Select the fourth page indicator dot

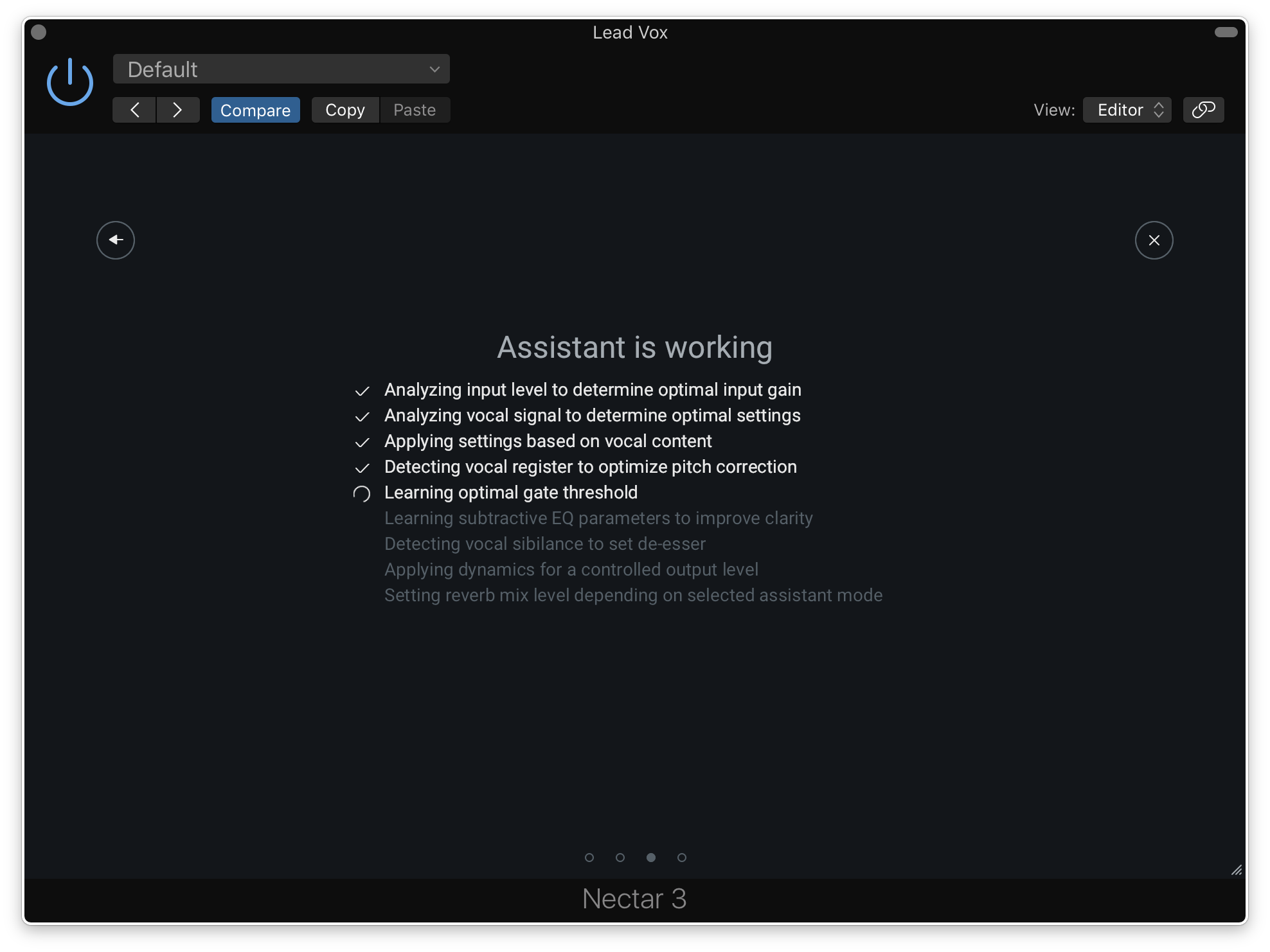tap(682, 858)
